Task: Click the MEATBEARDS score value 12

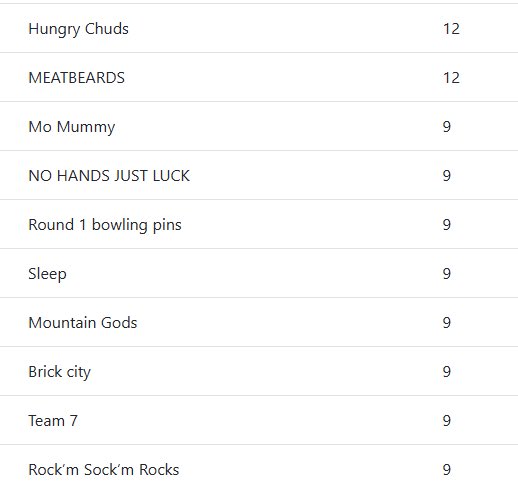Action: click(451, 78)
